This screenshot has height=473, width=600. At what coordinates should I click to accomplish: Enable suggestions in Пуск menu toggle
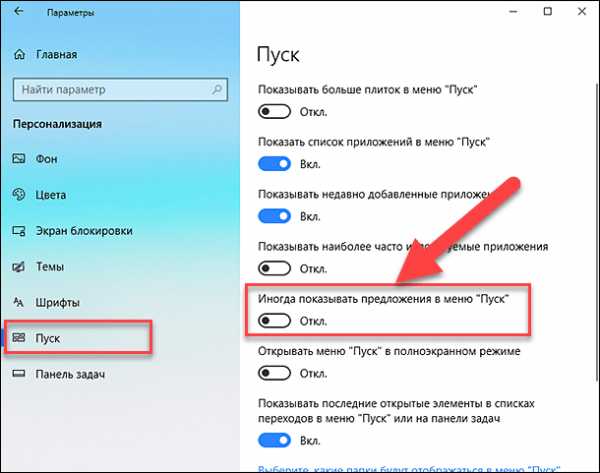[274, 321]
